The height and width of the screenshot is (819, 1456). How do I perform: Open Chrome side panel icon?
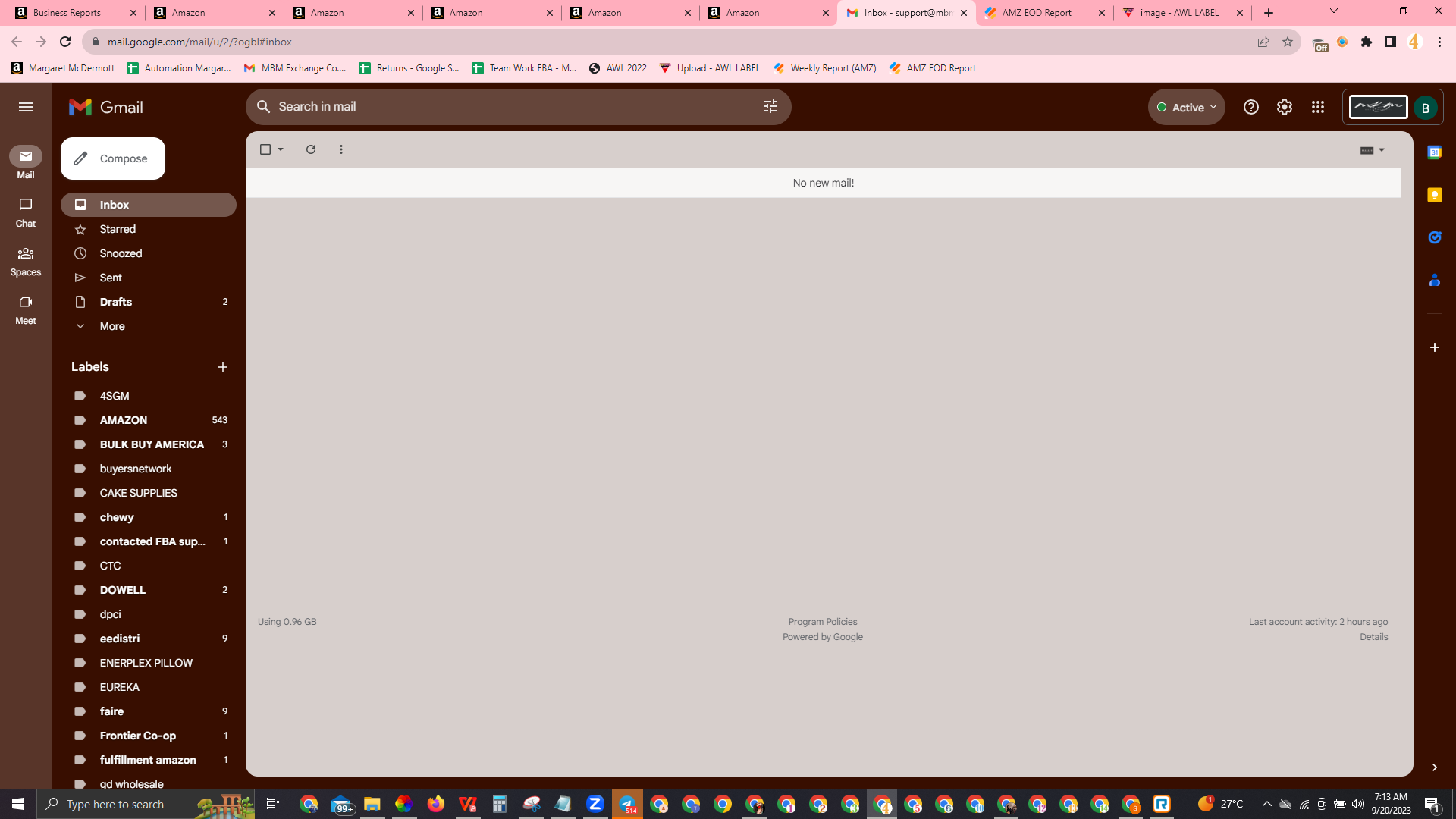pyautogui.click(x=1391, y=42)
